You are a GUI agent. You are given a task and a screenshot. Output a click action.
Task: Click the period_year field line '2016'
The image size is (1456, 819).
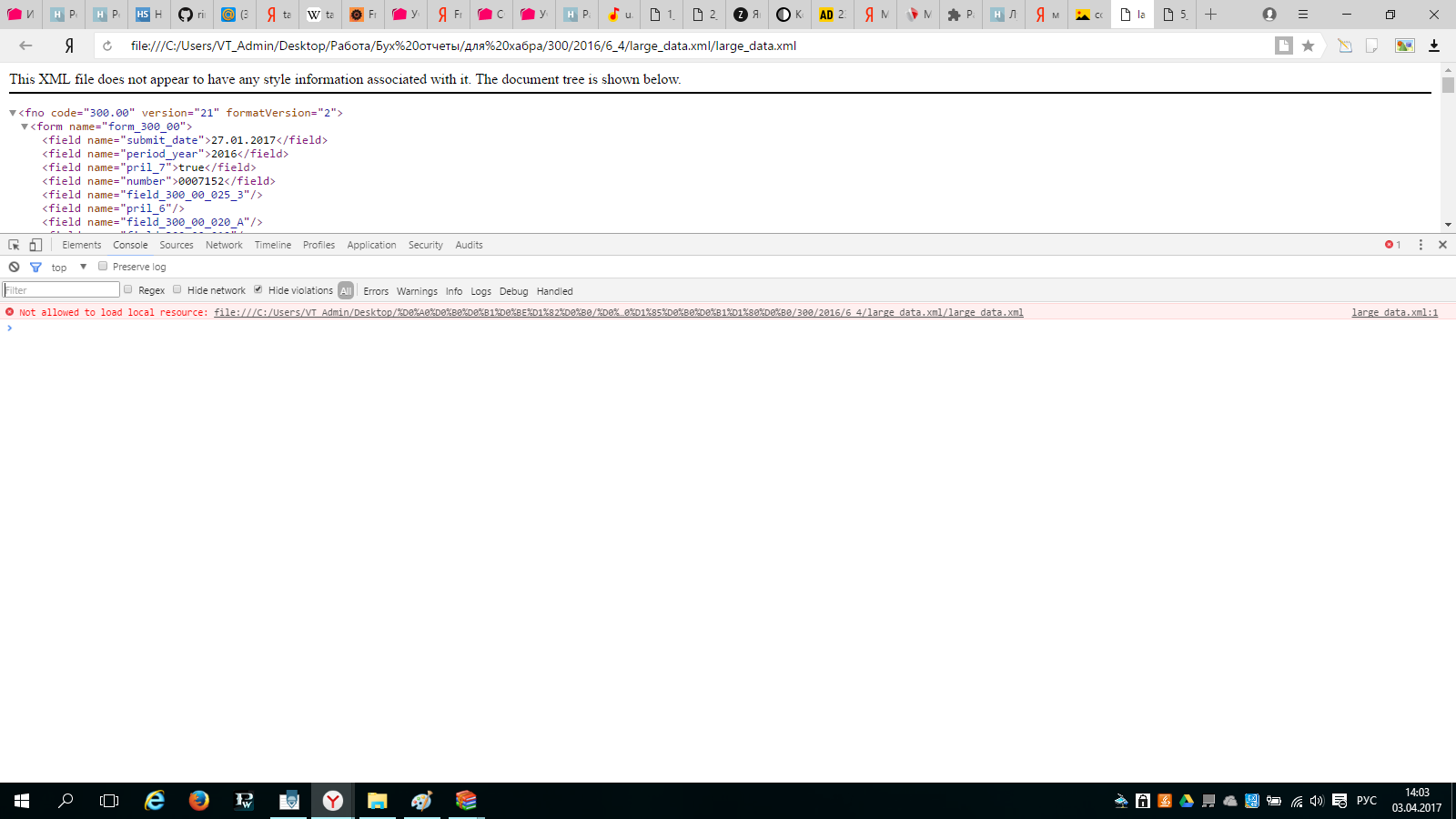point(166,154)
